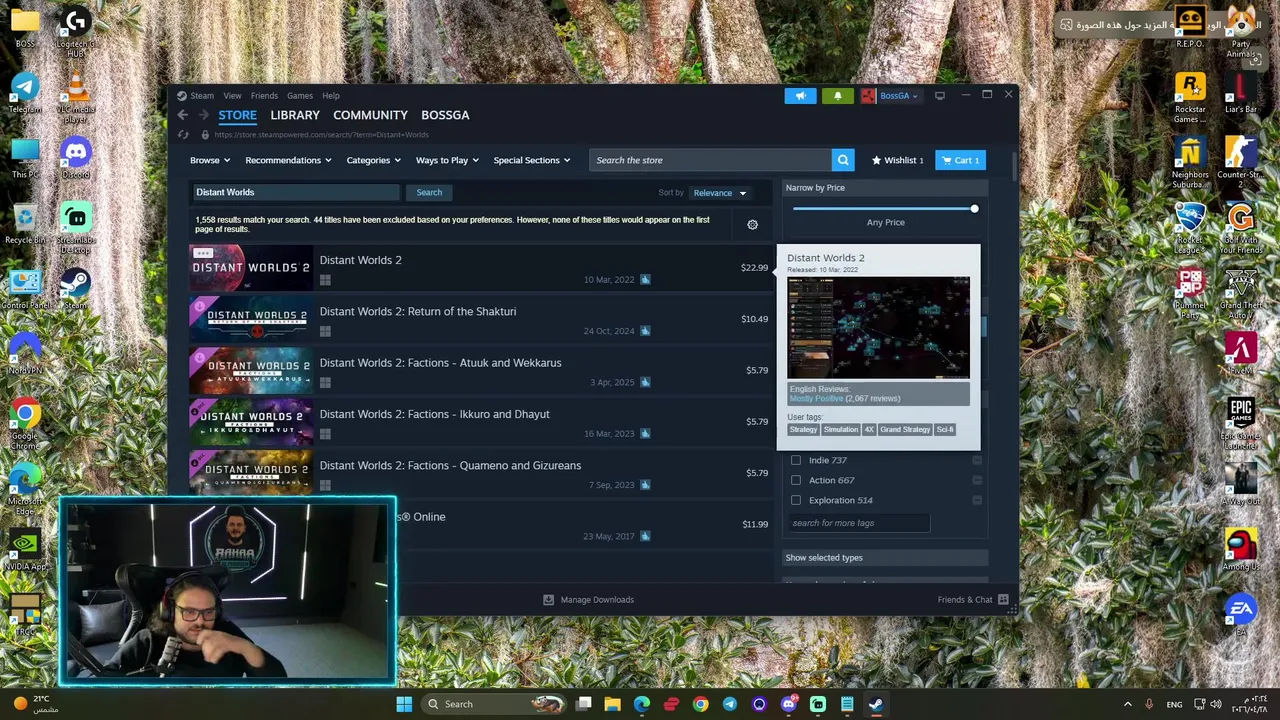Click the Strategy user tag
This screenshot has height=720, width=1280.
pos(803,430)
